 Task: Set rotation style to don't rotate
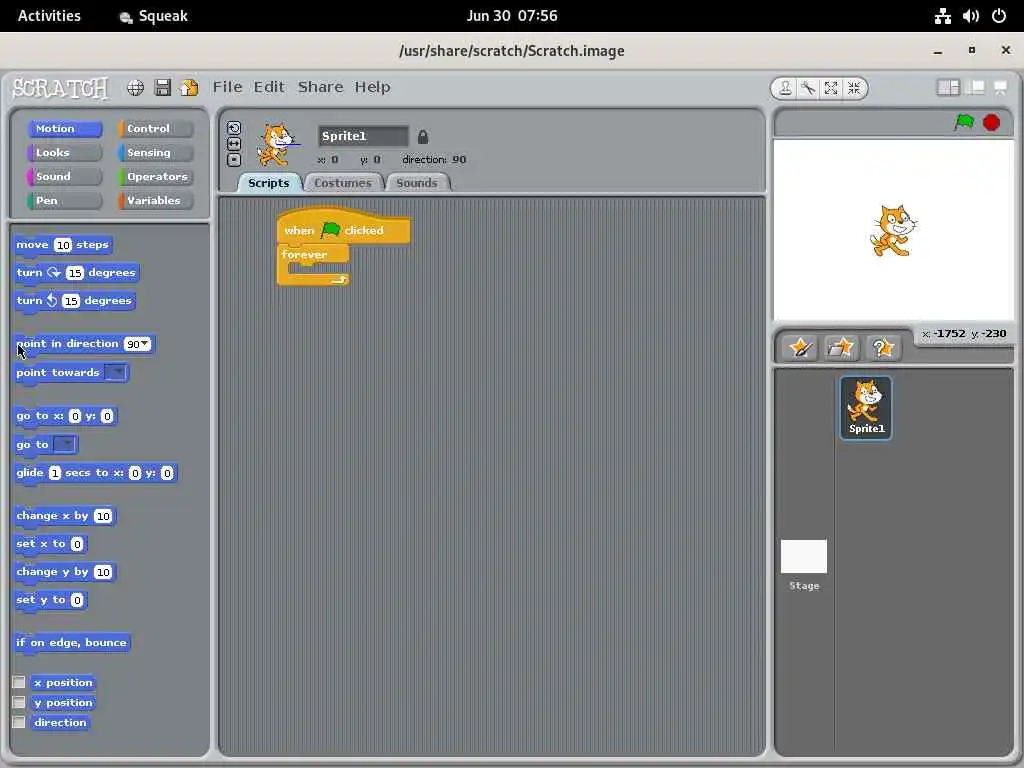pos(234,159)
